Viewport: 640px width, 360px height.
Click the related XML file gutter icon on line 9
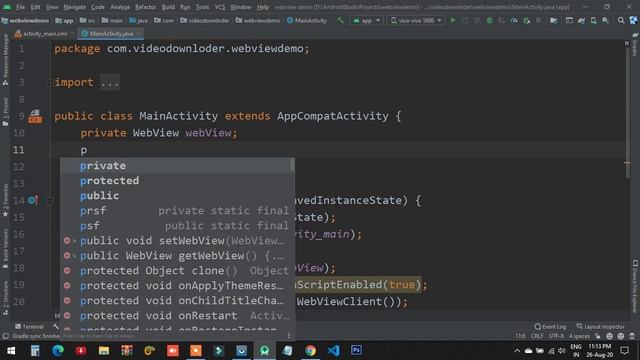[35, 116]
